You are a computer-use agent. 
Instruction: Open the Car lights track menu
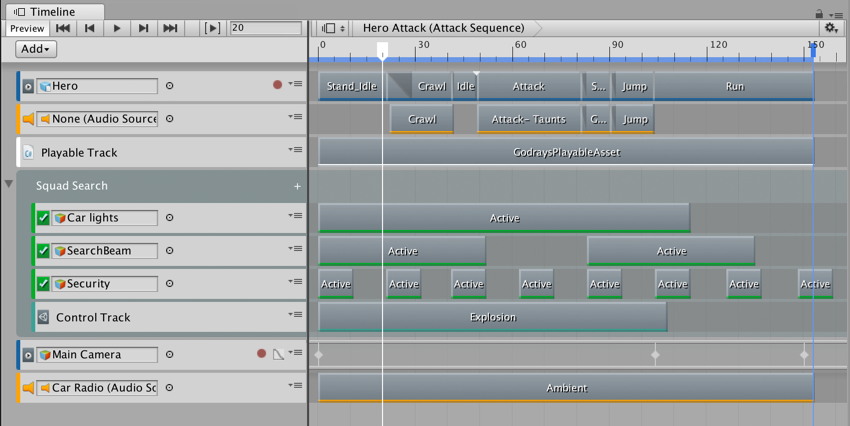coord(295,216)
